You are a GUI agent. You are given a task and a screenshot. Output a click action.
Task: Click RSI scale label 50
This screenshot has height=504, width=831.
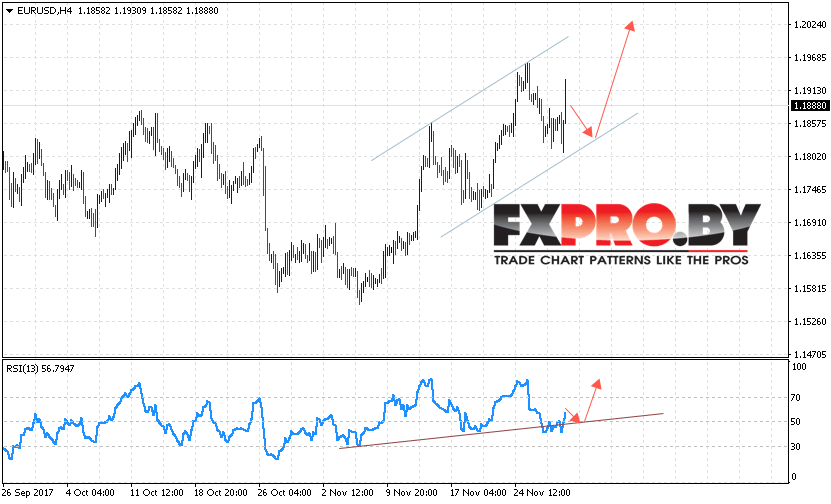point(795,422)
